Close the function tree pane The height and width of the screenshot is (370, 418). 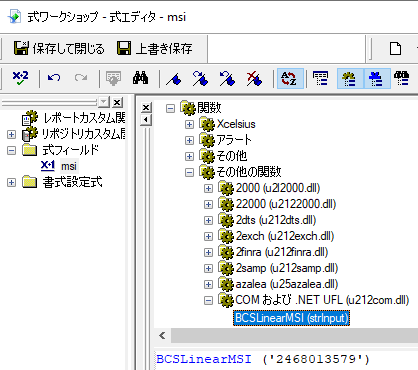[x=146, y=108]
